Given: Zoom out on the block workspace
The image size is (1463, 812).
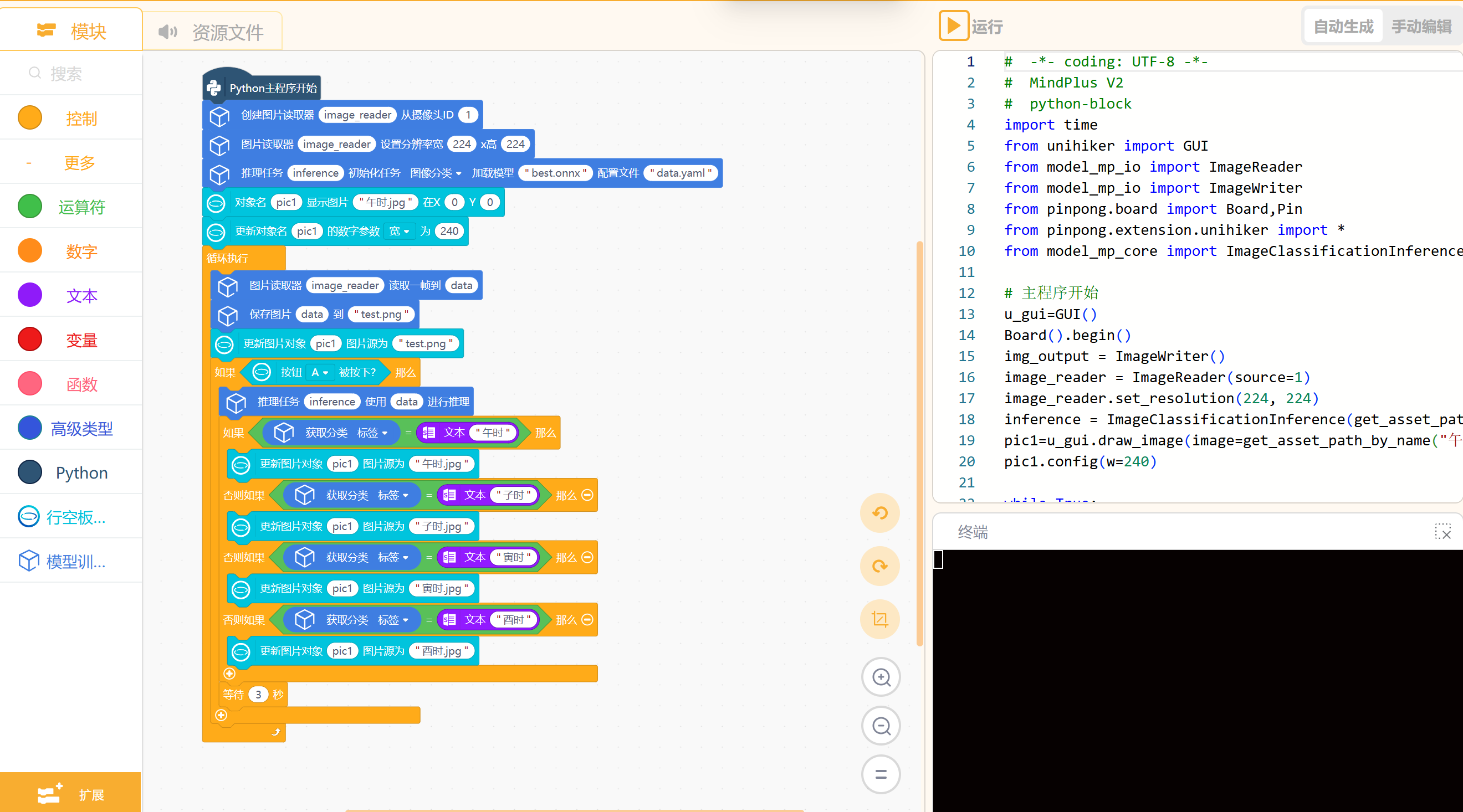Looking at the screenshot, I should click(x=881, y=726).
